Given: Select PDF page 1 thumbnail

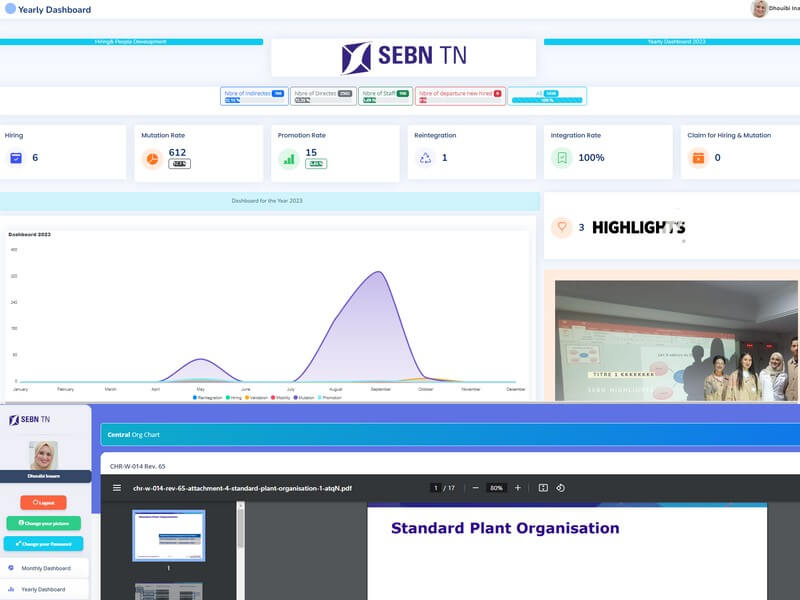Looking at the screenshot, I should coord(169,536).
